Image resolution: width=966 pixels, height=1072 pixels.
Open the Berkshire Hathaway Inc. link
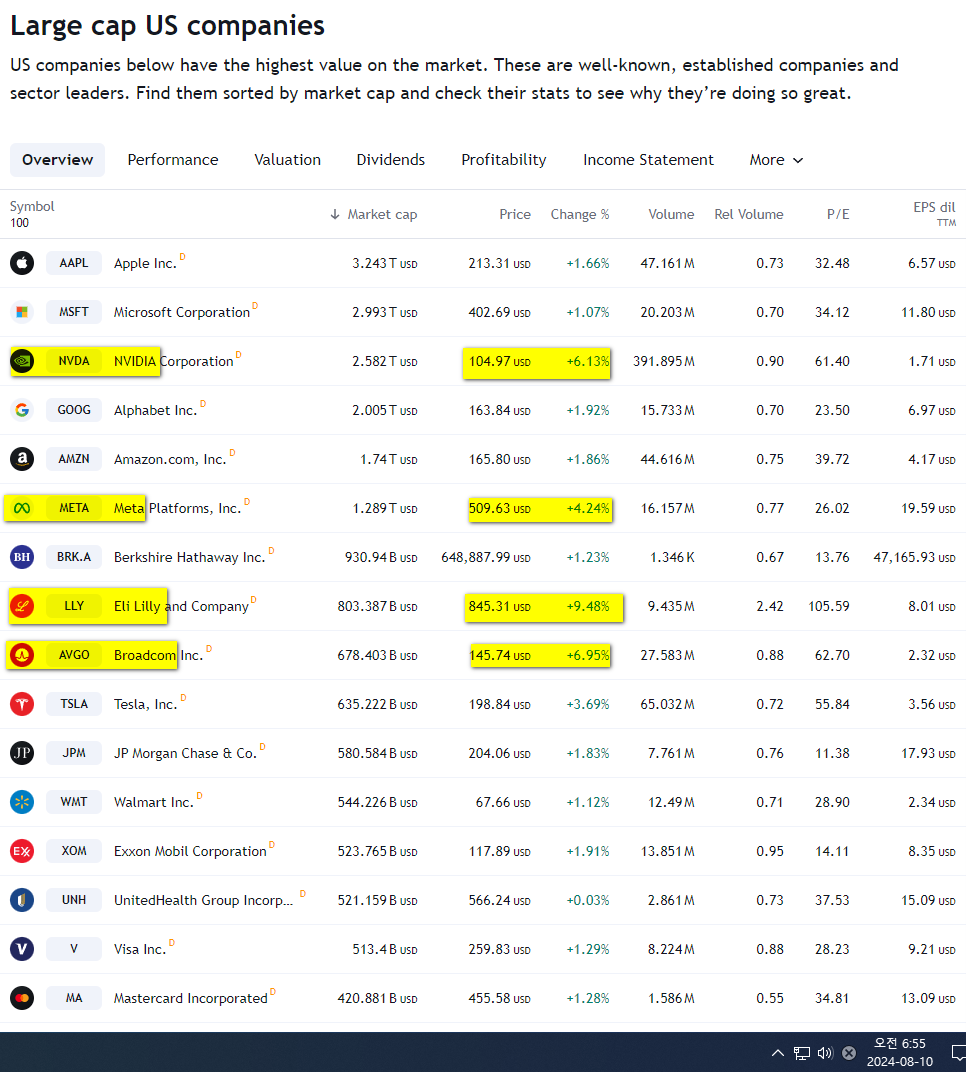189,557
